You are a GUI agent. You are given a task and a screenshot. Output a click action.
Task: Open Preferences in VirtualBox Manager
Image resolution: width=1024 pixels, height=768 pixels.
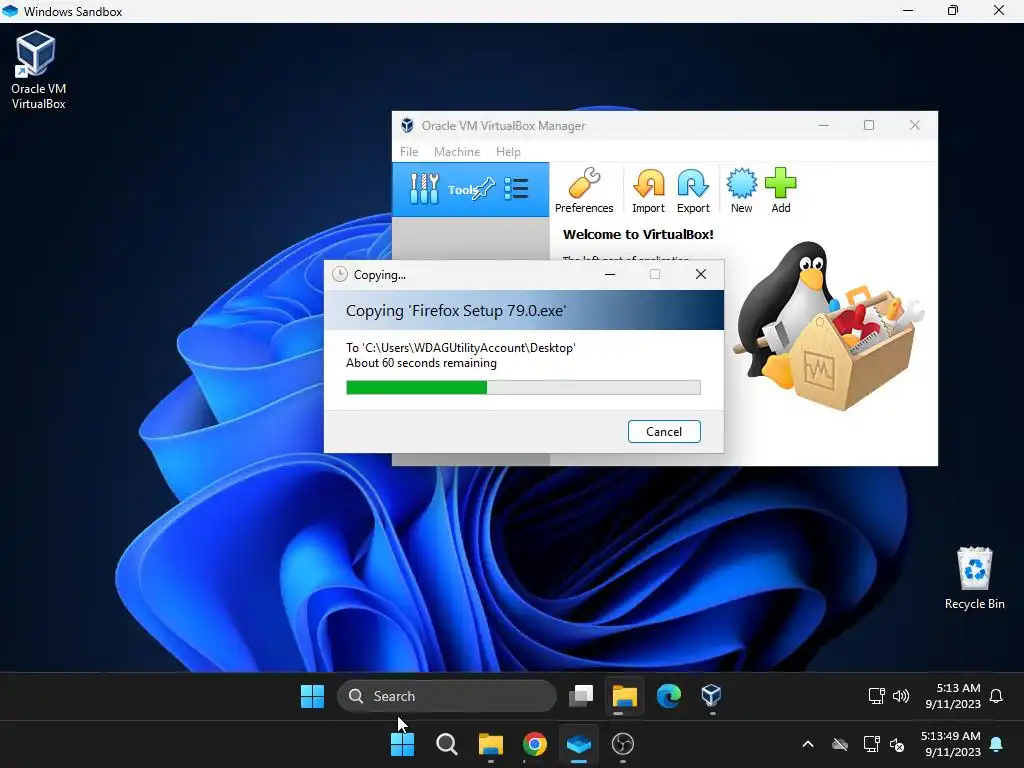(x=584, y=191)
